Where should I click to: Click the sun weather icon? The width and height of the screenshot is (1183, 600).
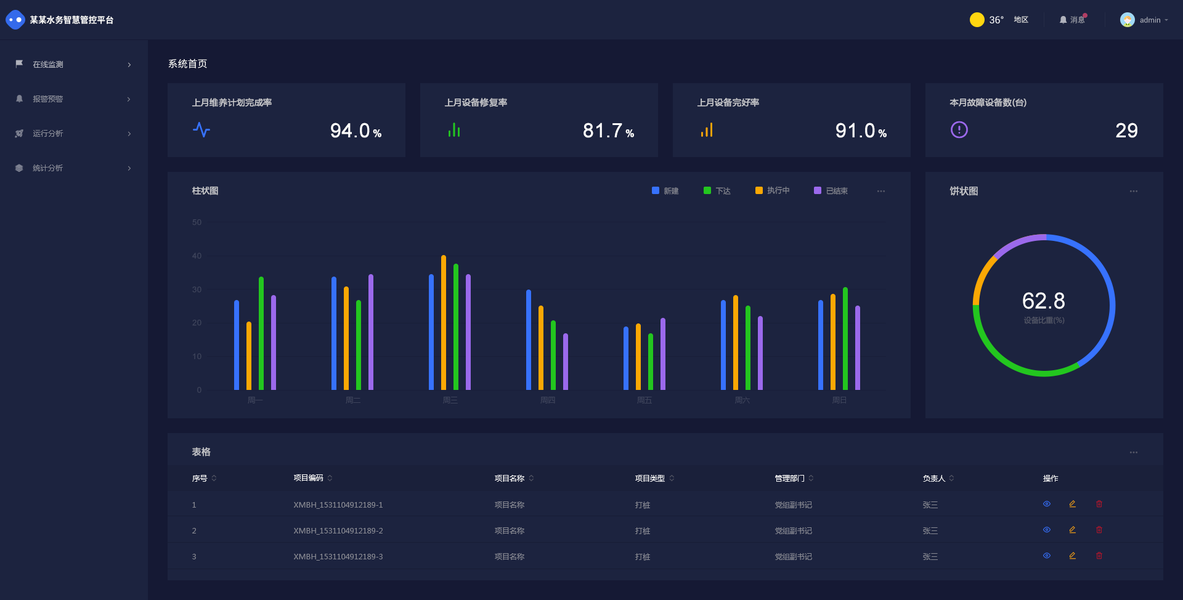[x=977, y=20]
